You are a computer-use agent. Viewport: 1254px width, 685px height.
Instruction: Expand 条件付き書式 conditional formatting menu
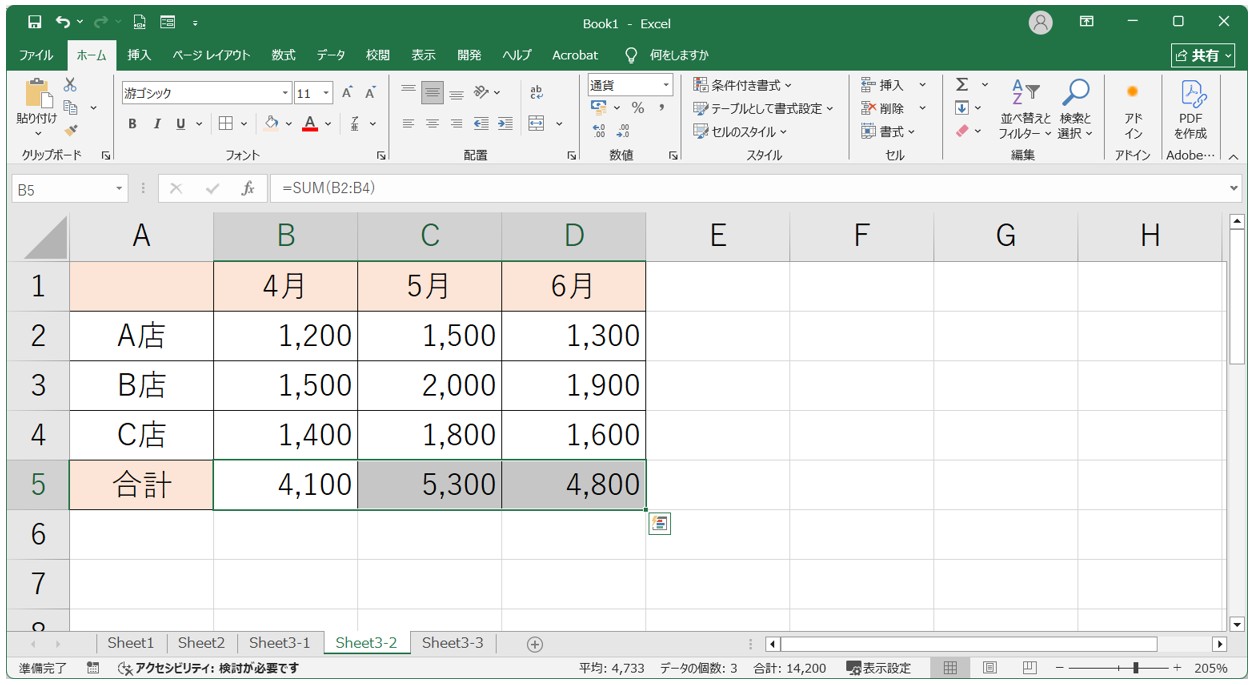(742, 85)
